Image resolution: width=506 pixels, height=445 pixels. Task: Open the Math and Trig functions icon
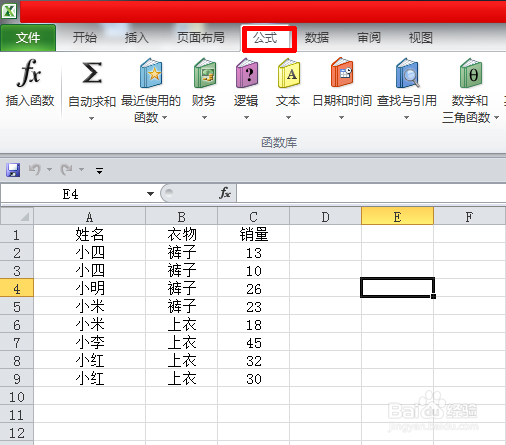[x=471, y=73]
